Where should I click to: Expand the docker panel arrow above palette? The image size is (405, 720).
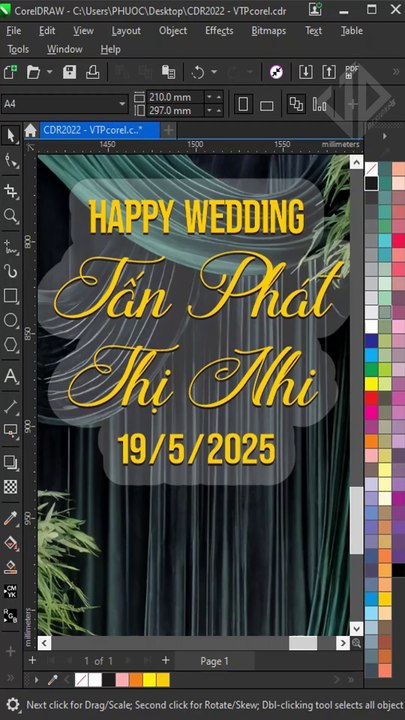coord(384,136)
